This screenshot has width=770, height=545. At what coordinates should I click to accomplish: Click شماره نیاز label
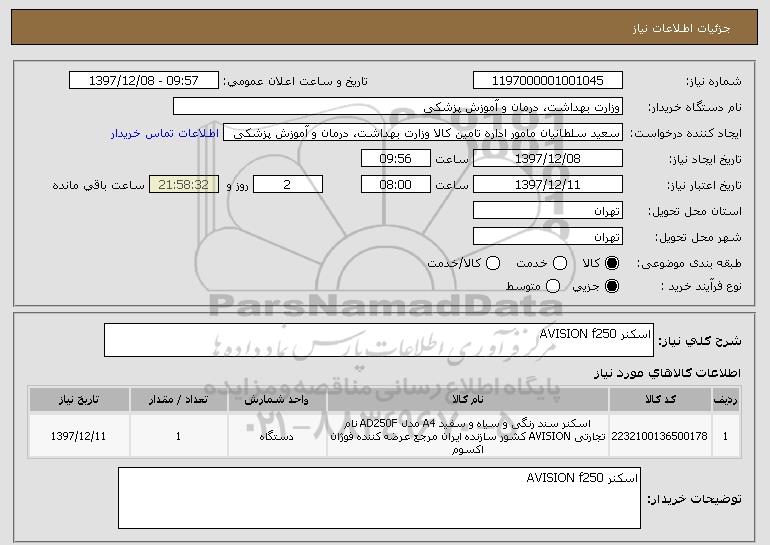coord(714,81)
